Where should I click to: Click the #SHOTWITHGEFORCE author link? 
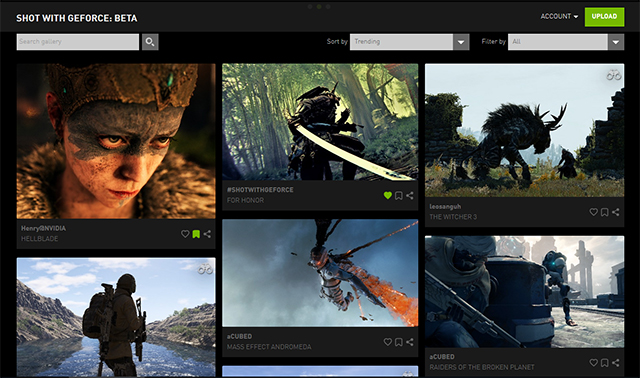pyautogui.click(x=260, y=190)
